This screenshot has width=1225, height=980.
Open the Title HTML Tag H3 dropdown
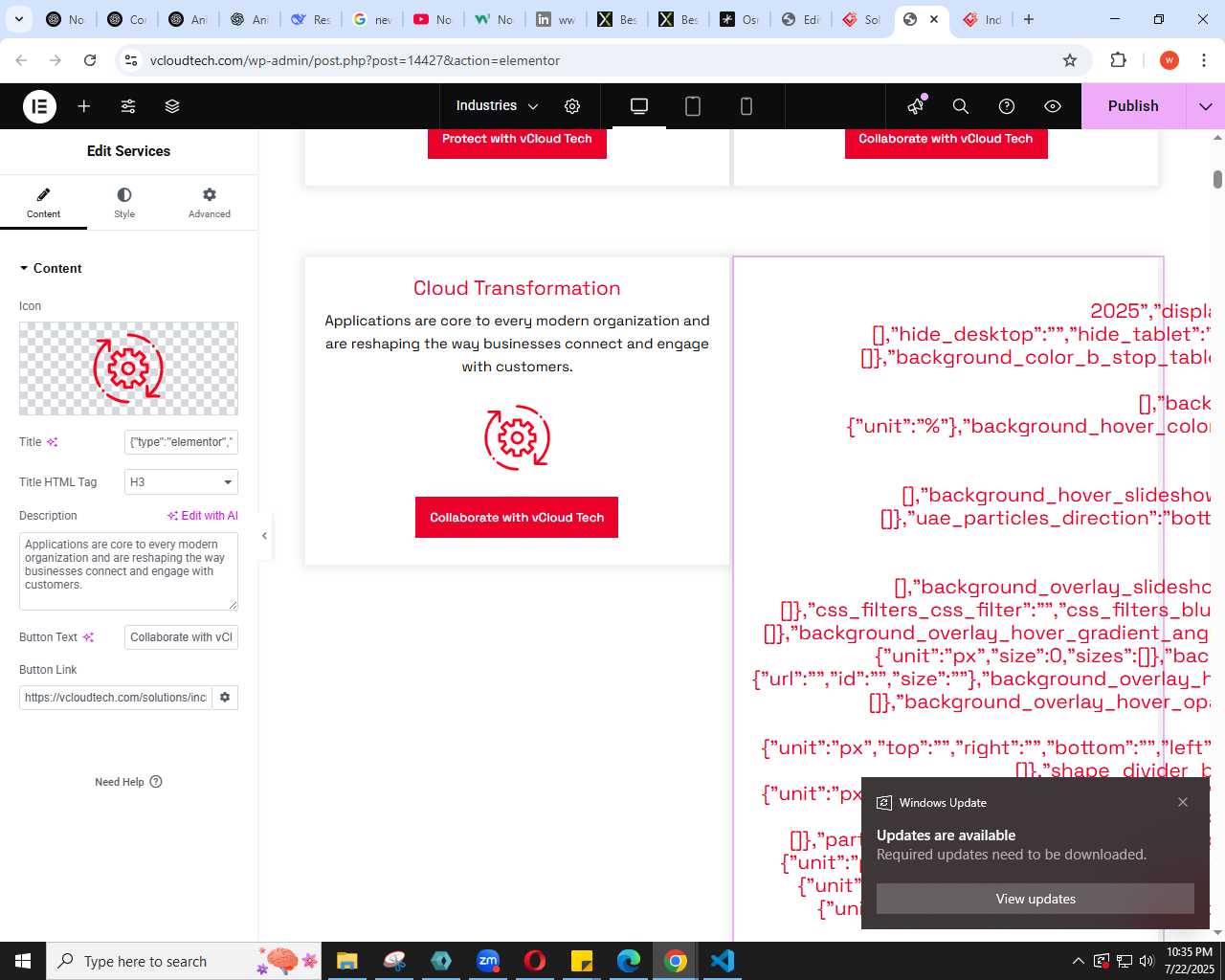coord(181,482)
